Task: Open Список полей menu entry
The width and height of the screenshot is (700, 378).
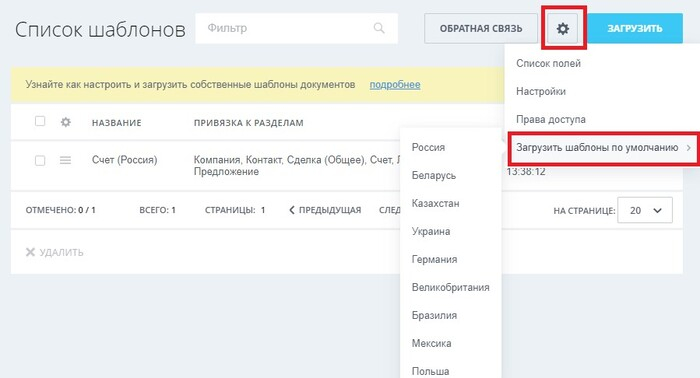Action: [548, 63]
